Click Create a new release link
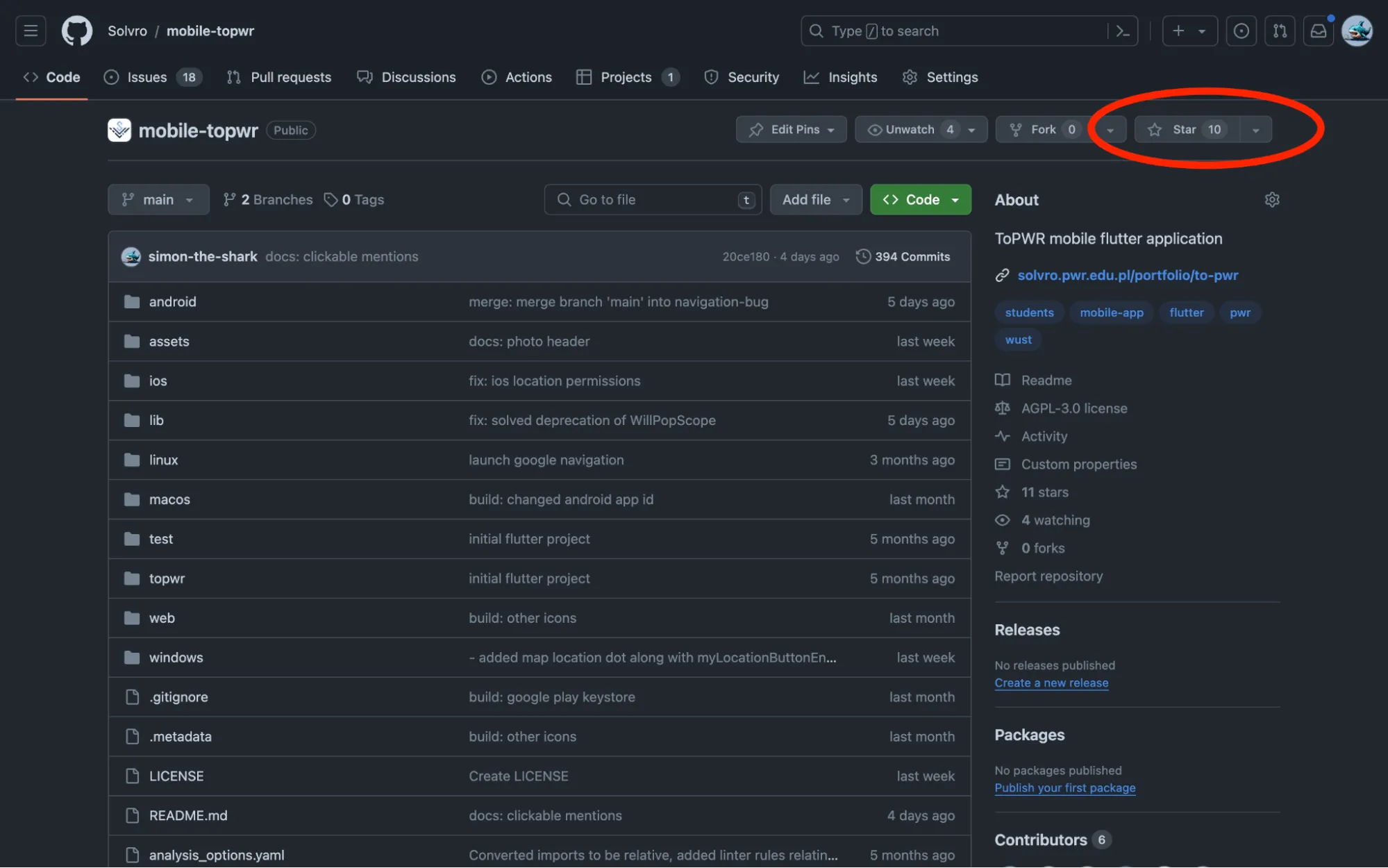This screenshot has width=1388, height=868. (x=1051, y=683)
